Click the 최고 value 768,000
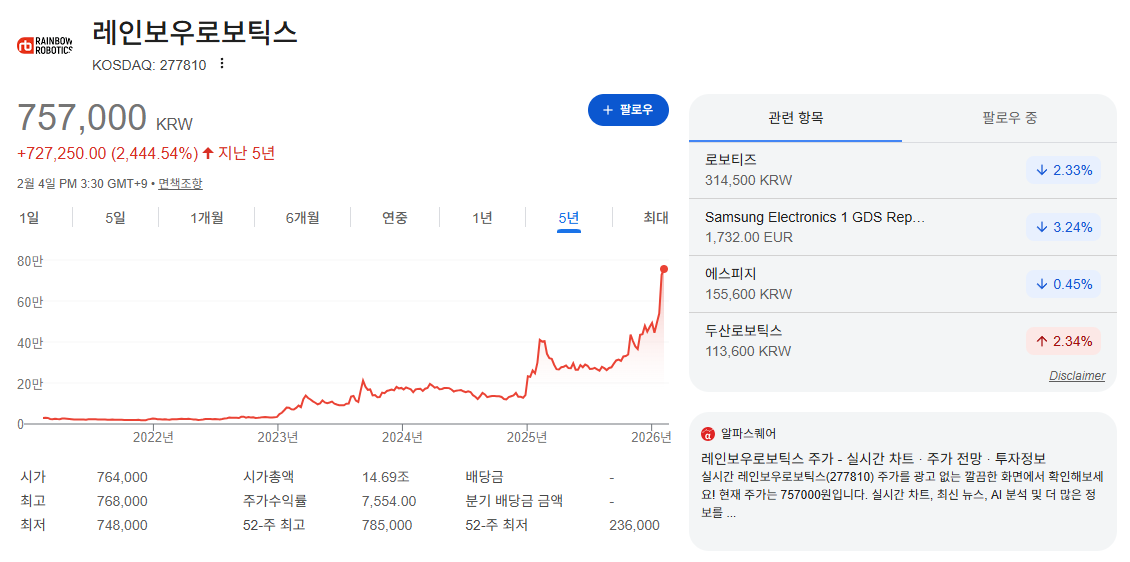The width and height of the screenshot is (1130, 562). click(x=122, y=501)
